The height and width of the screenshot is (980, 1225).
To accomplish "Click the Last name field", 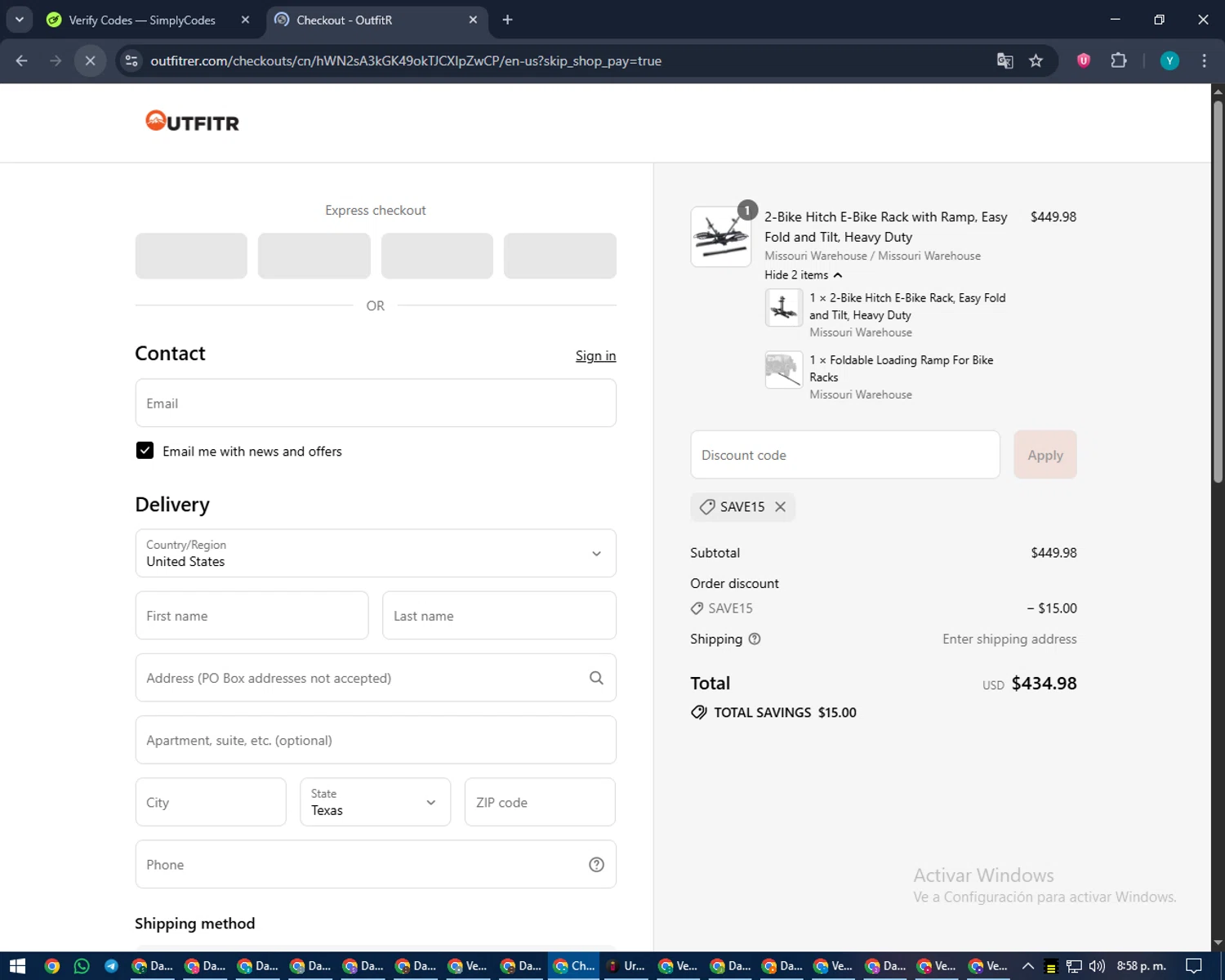I will 499,616.
